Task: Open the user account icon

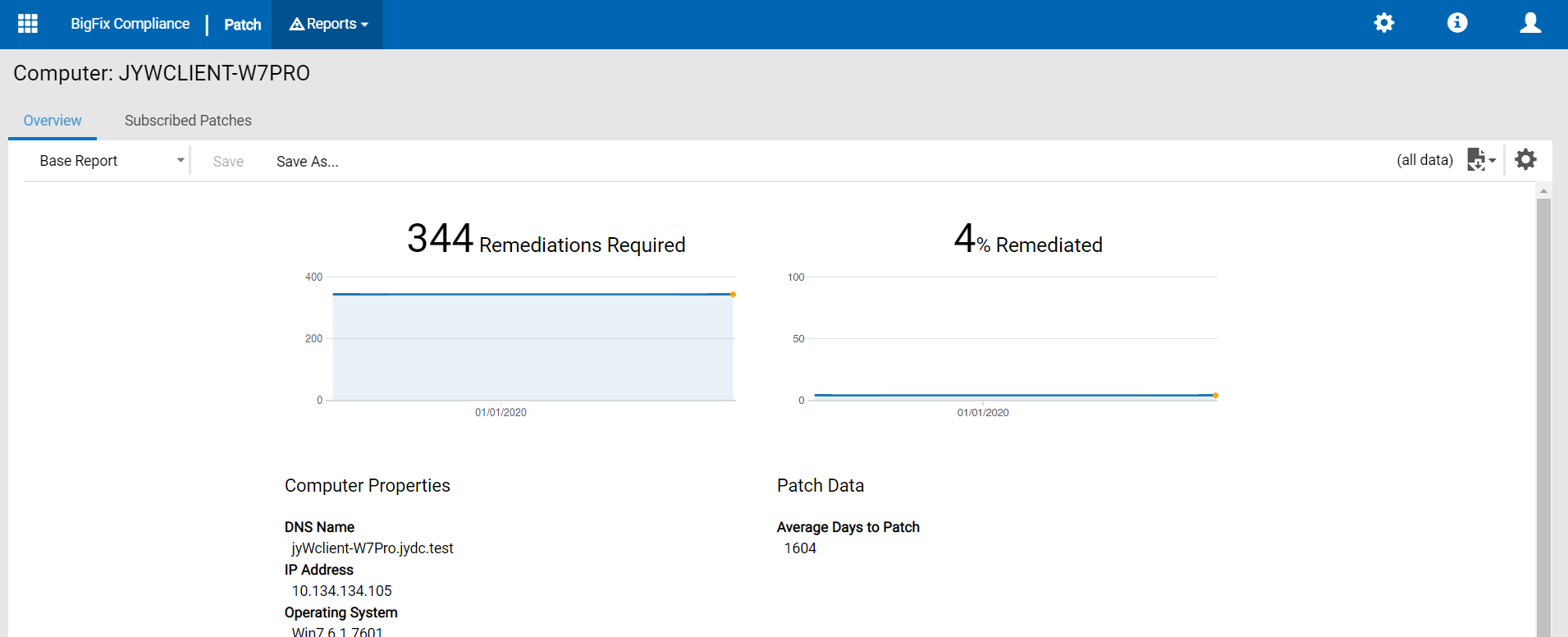Action: [1530, 23]
